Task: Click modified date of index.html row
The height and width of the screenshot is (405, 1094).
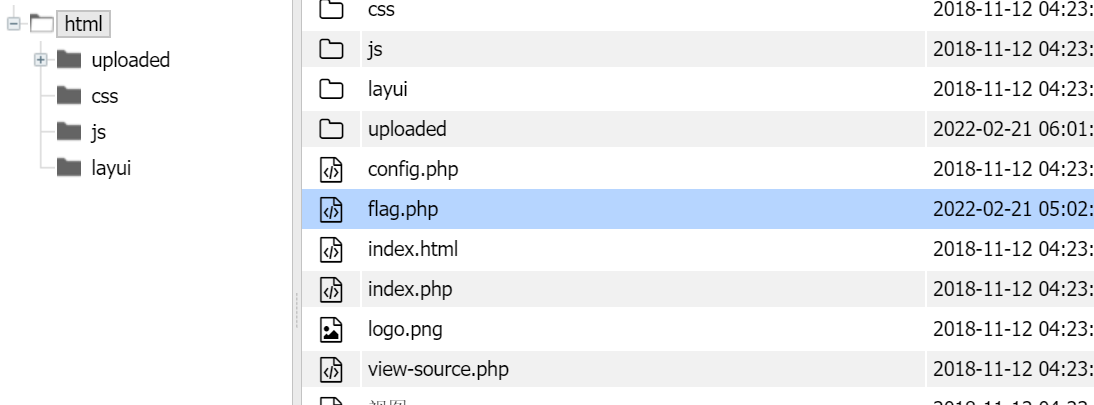Action: pyautogui.click(x=1013, y=249)
